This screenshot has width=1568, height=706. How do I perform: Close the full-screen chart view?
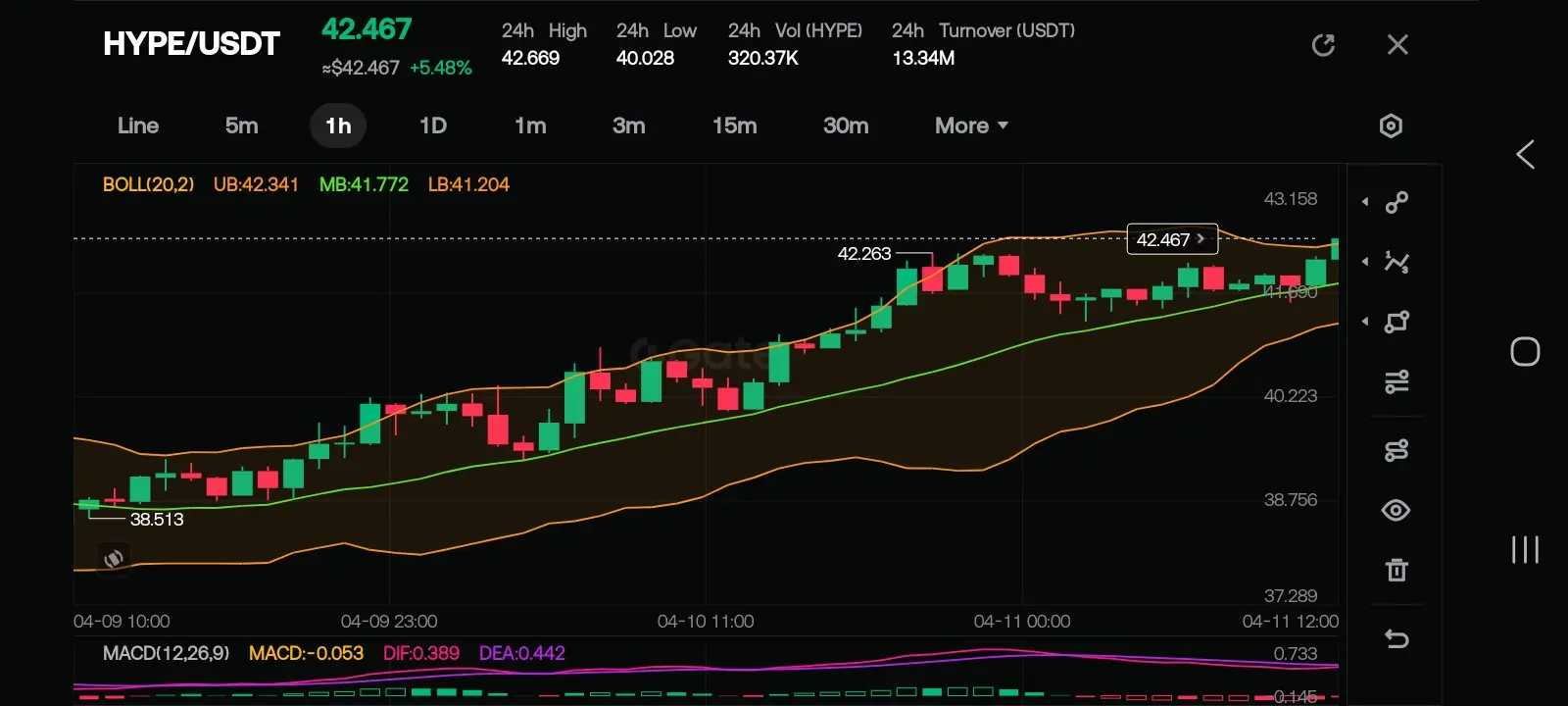(1397, 45)
